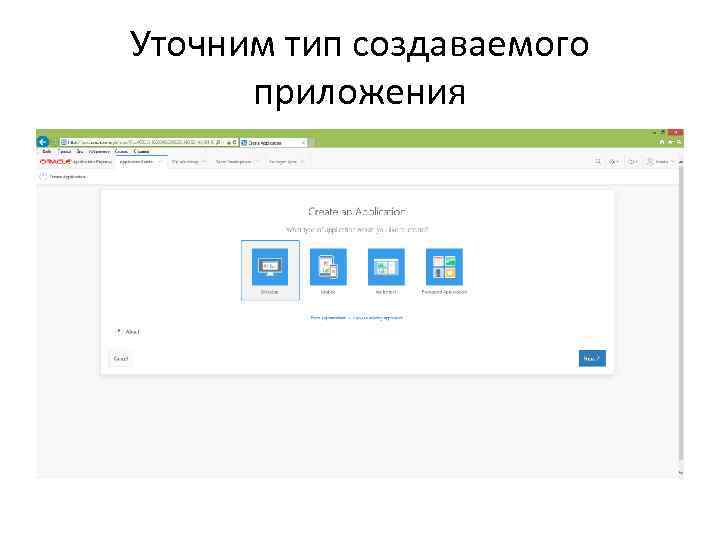This screenshot has width=720, height=540.
Task: Click the browser favorites star icon
Action: point(670,142)
